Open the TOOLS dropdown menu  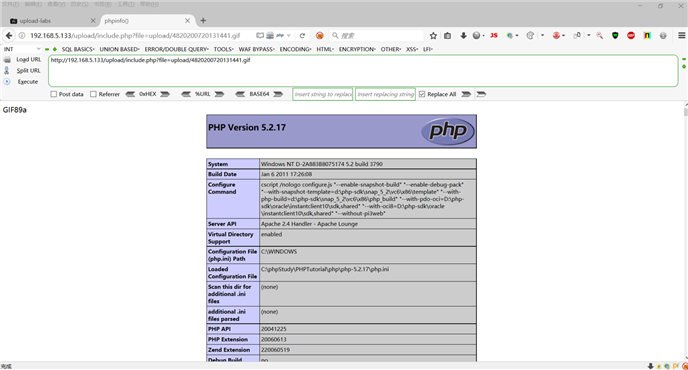pyautogui.click(x=224, y=49)
